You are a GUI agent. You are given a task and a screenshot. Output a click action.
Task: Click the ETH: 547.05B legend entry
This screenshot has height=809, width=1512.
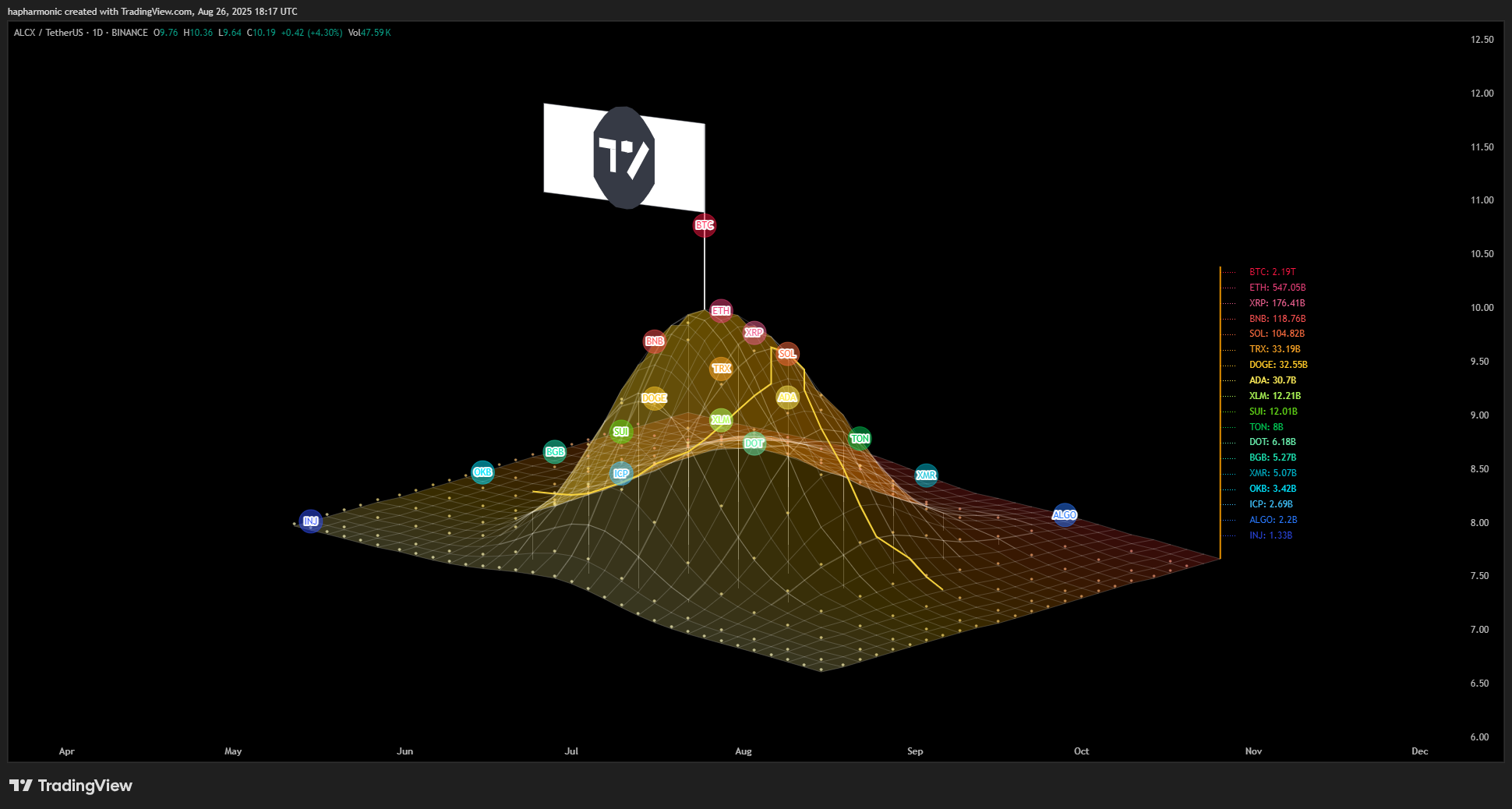coord(1277,288)
